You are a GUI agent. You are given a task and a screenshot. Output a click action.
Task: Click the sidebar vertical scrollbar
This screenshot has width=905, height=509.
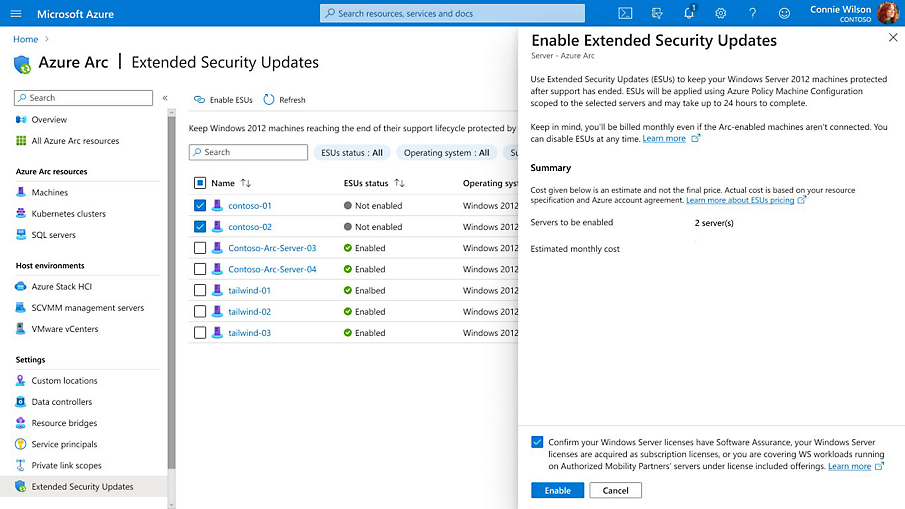tap(171, 300)
